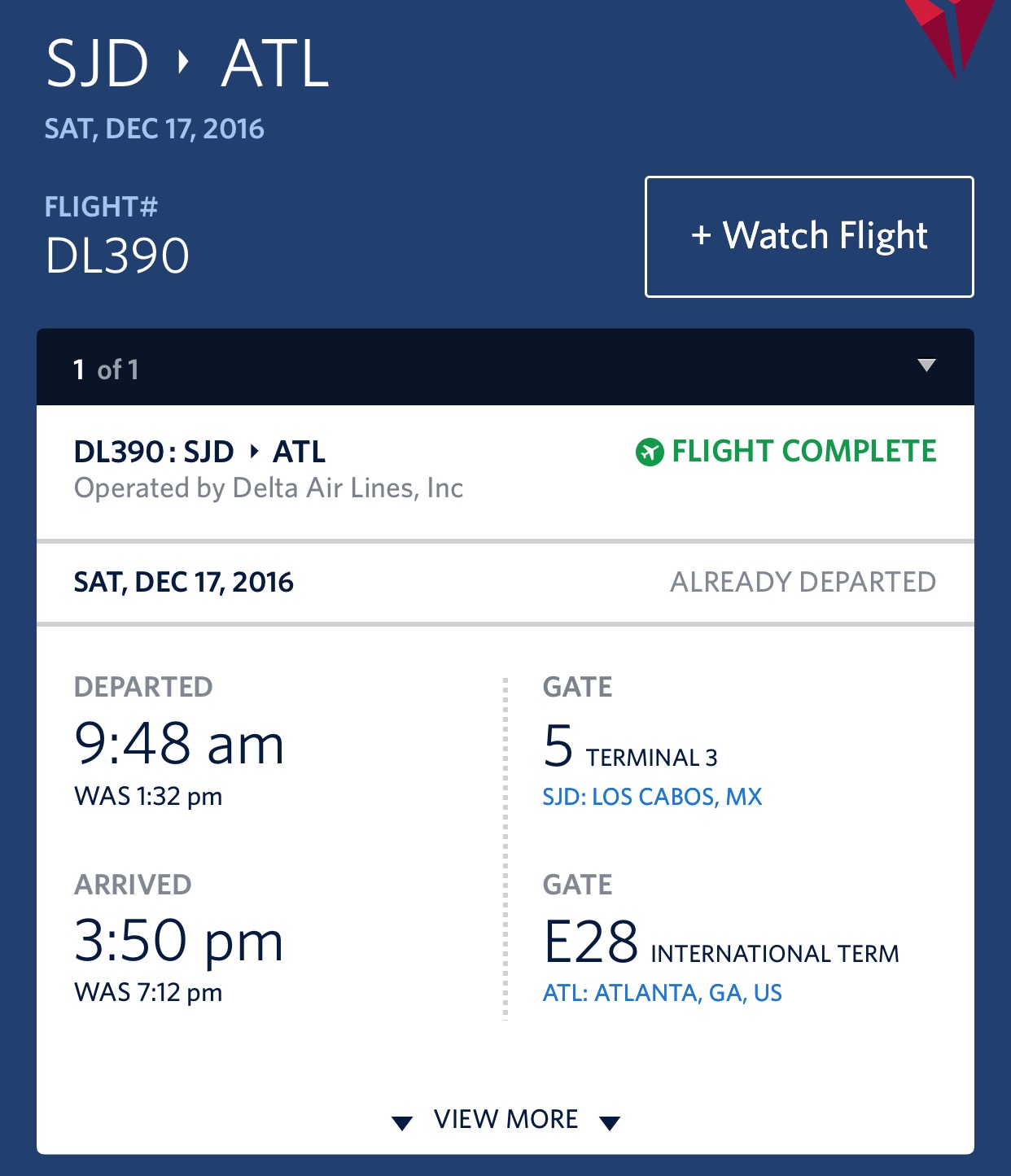This screenshot has width=1011, height=1176.
Task: Click the triangle left of VIEW MORE
Action: (x=401, y=1123)
